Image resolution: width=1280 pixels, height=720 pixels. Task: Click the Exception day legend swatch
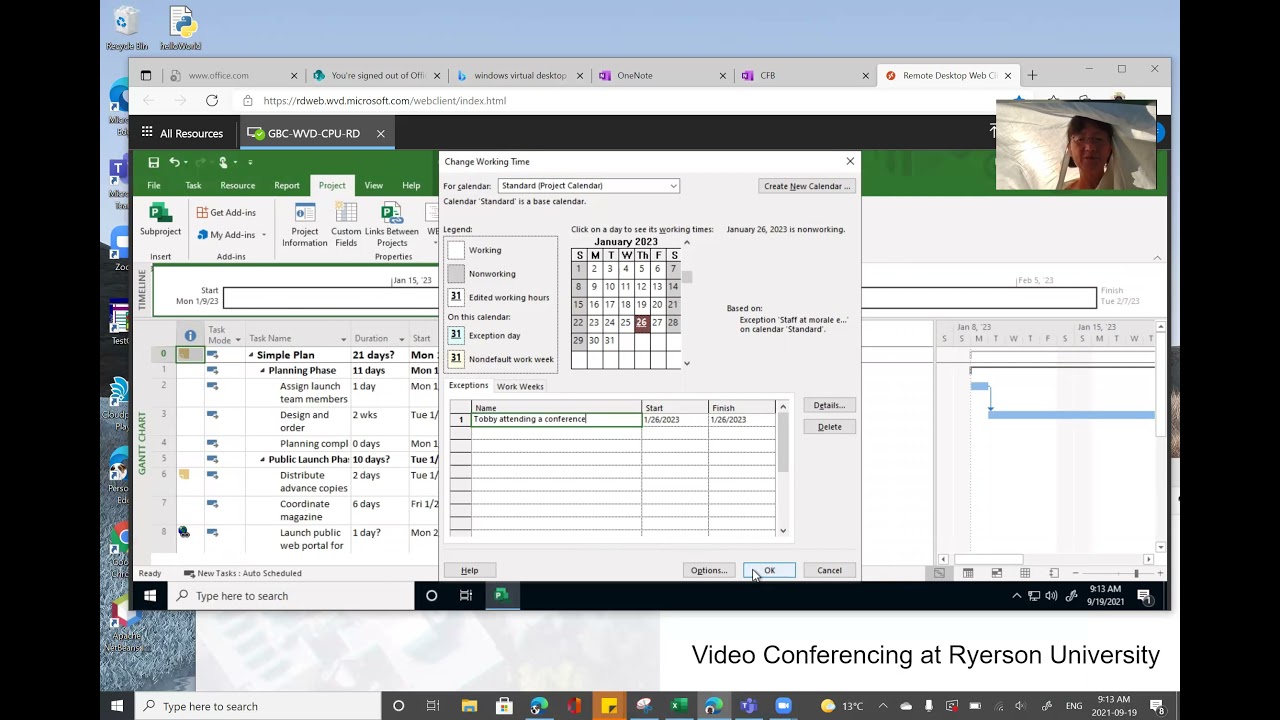coord(456,336)
